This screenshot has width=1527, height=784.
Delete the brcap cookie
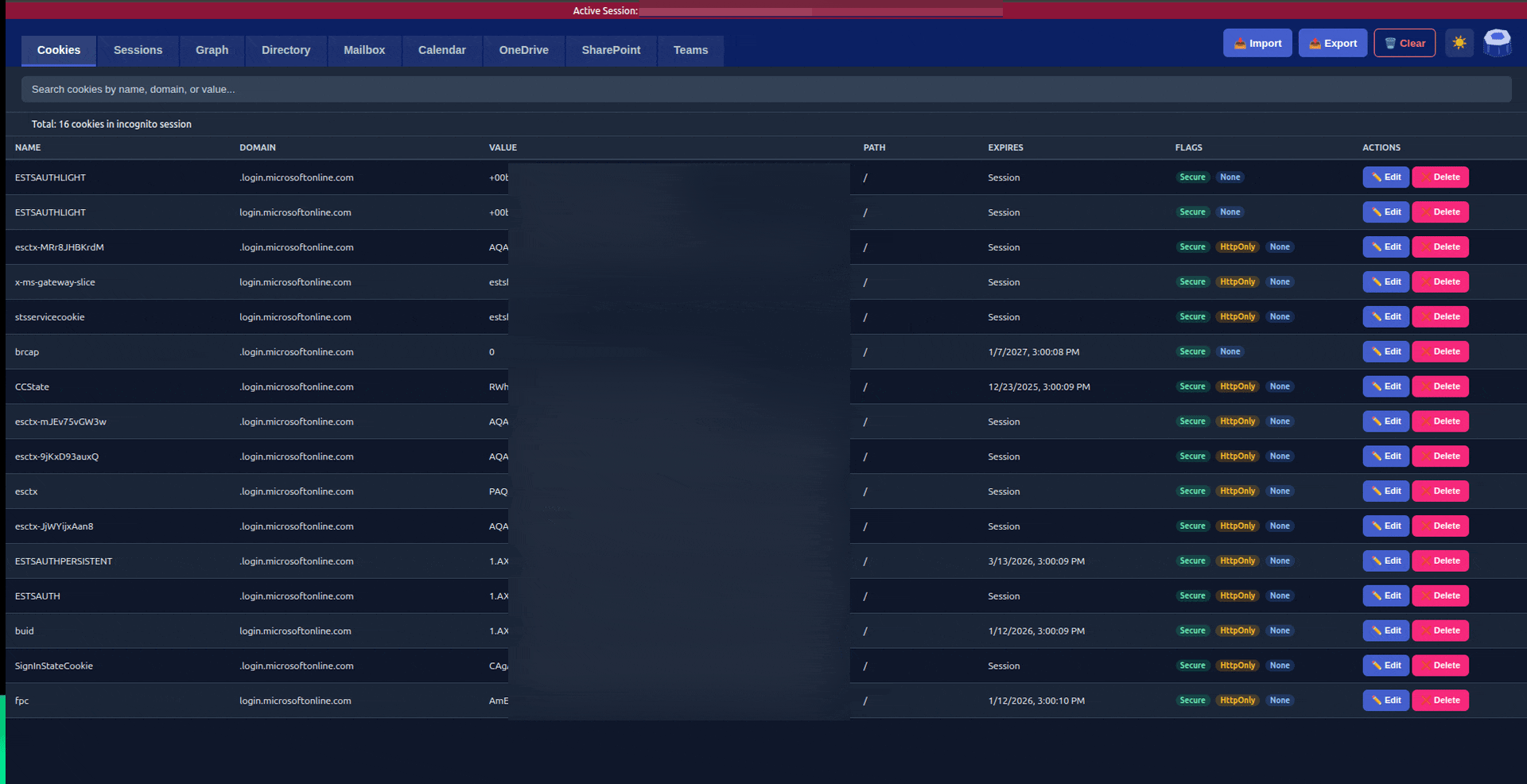[x=1440, y=351]
